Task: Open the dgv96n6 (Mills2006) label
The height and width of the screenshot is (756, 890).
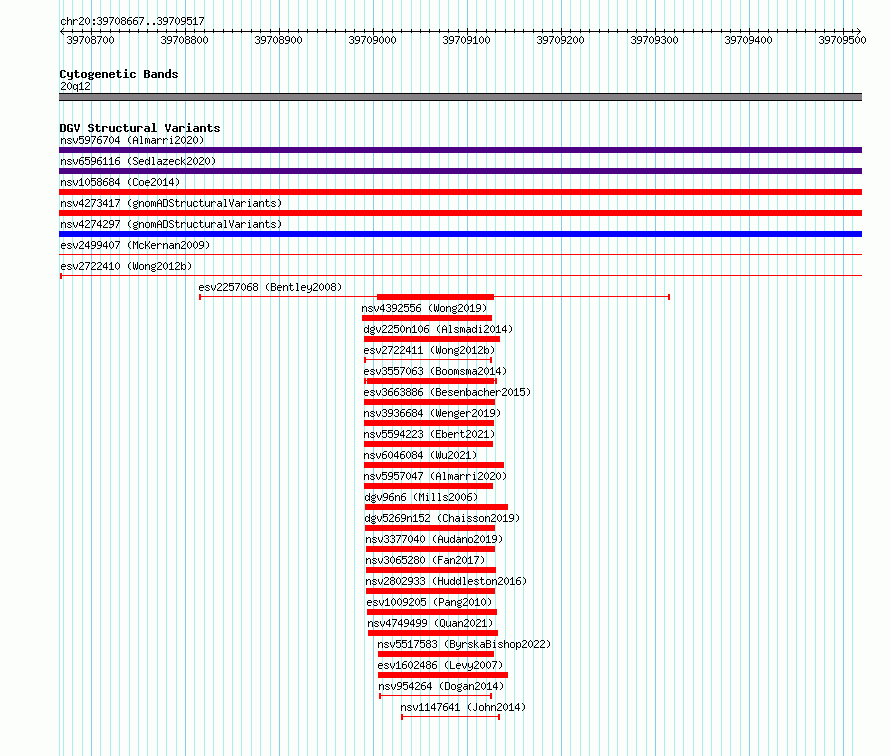Action: (421, 497)
